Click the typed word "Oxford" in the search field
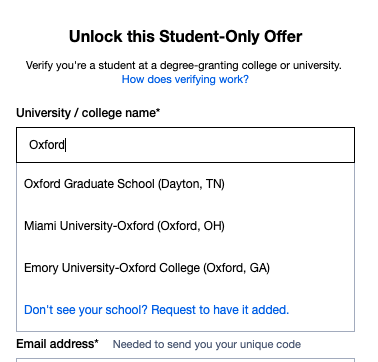Image resolution: width=378 pixels, height=362 pixels. (x=47, y=145)
